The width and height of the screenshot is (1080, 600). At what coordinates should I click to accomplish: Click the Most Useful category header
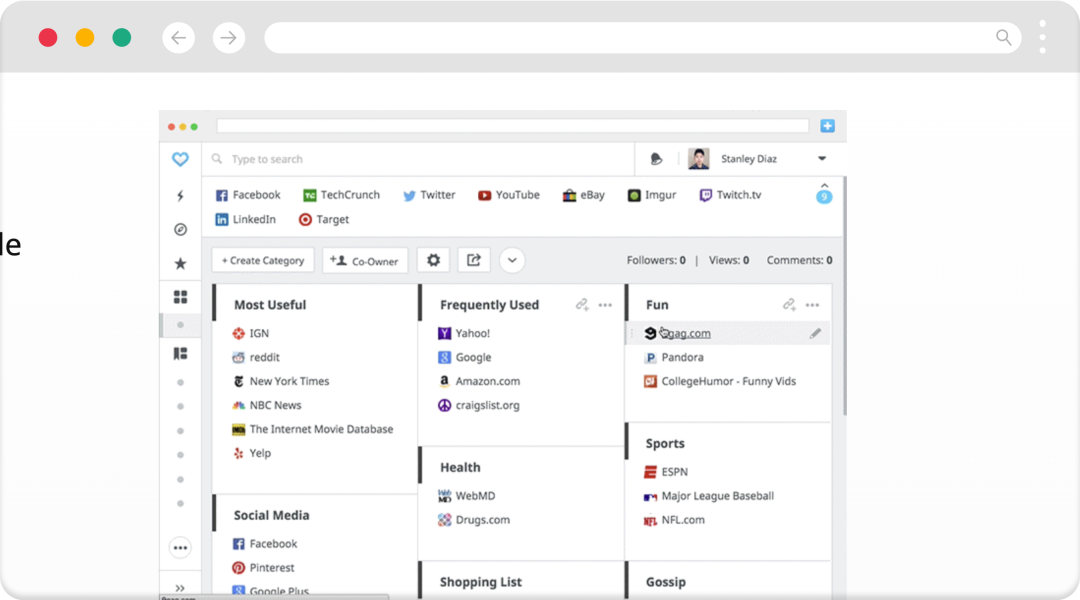click(270, 304)
